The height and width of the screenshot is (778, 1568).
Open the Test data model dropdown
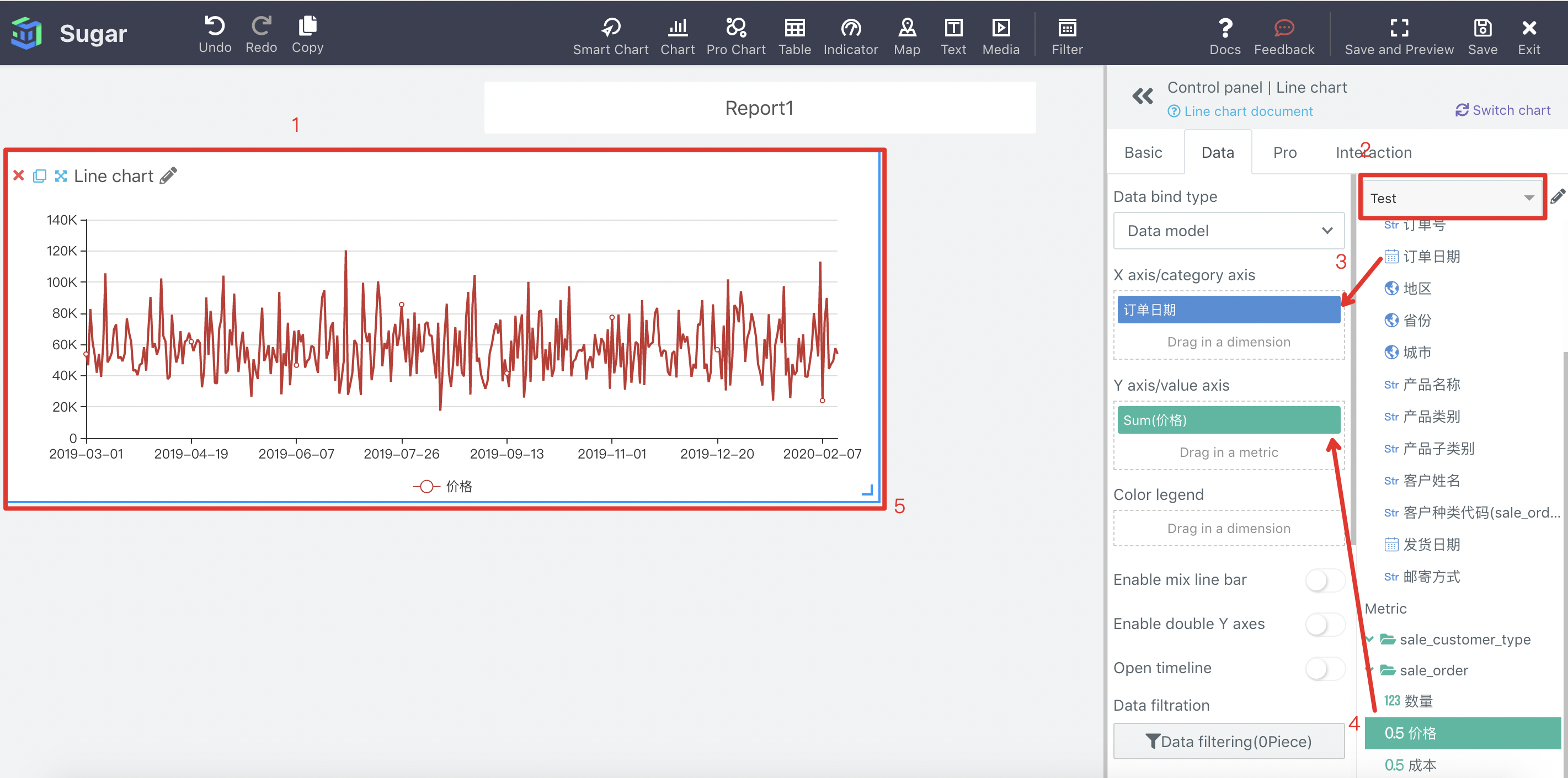click(x=1452, y=198)
